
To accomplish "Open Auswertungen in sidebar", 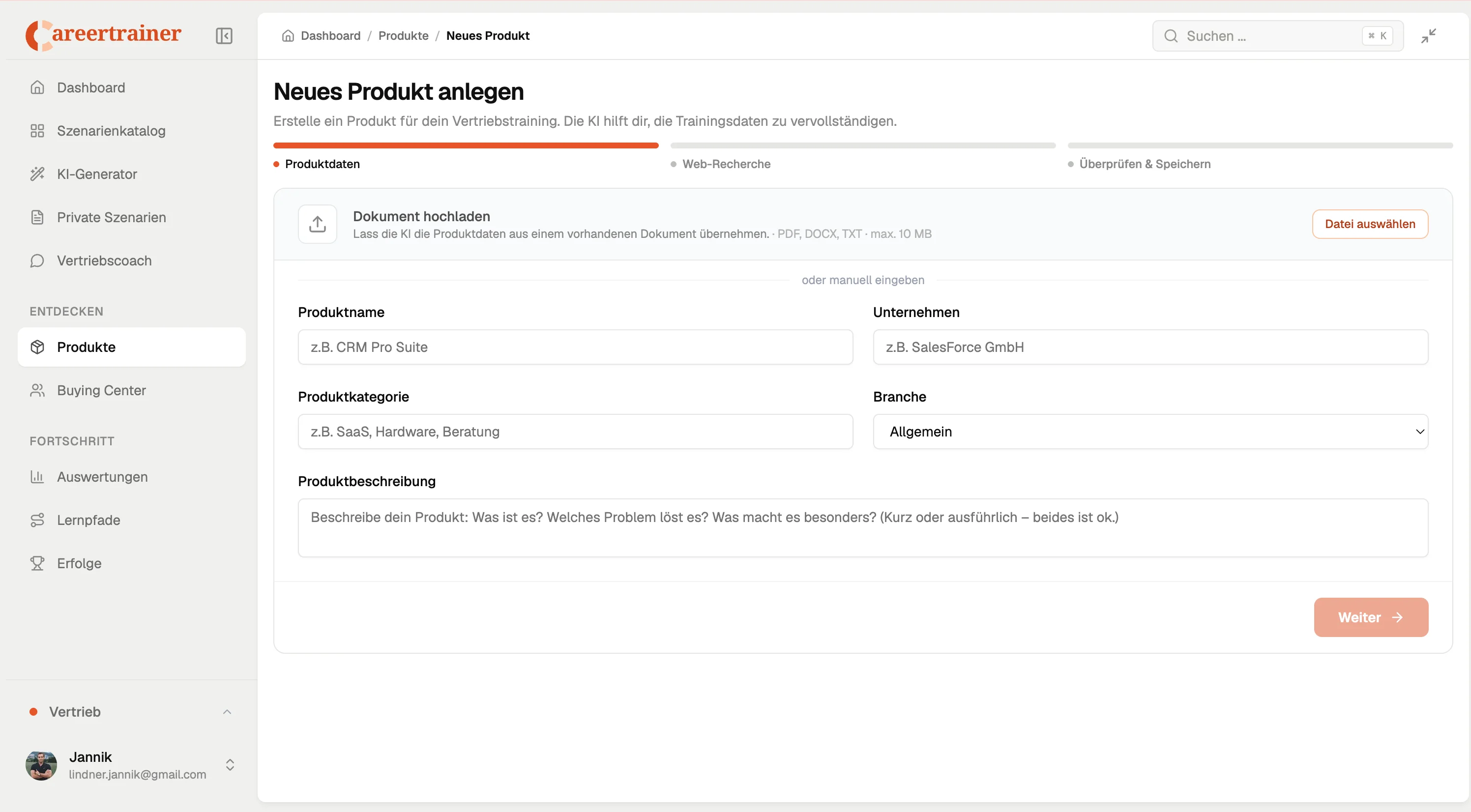I will pyautogui.click(x=131, y=477).
